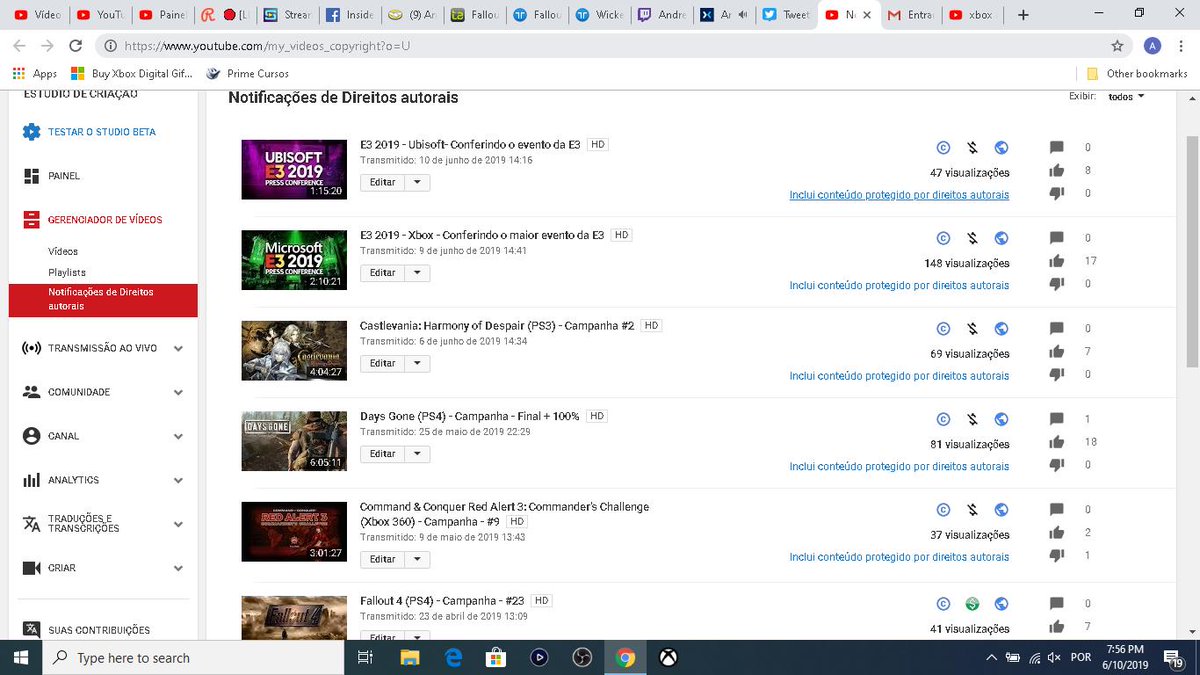Image resolution: width=1200 pixels, height=675 pixels.
Task: Click thumbs-down icon for Red Alert 3 video
Action: [x=1057, y=555]
